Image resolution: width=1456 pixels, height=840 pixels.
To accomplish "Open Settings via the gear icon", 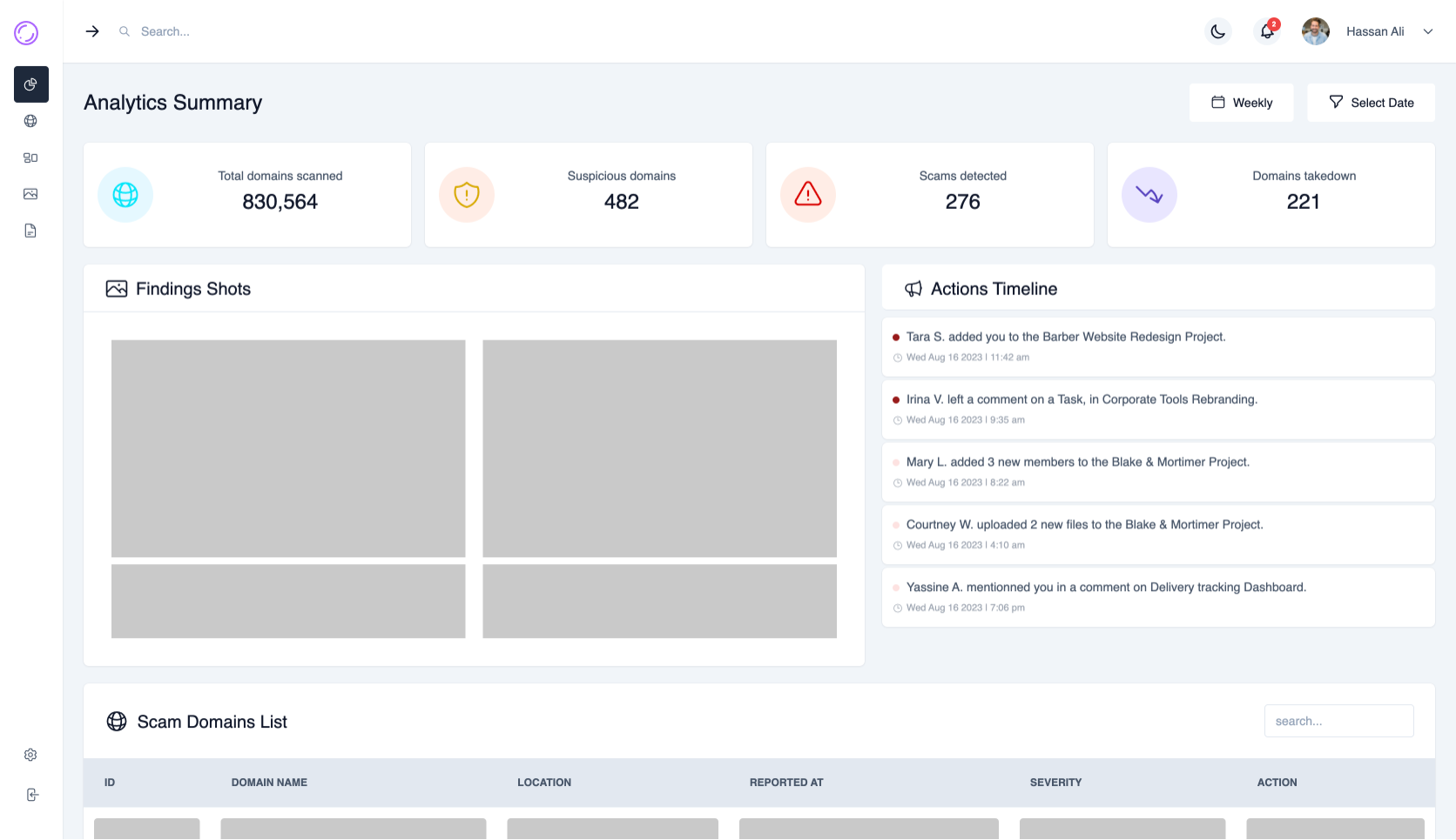I will coord(30,755).
